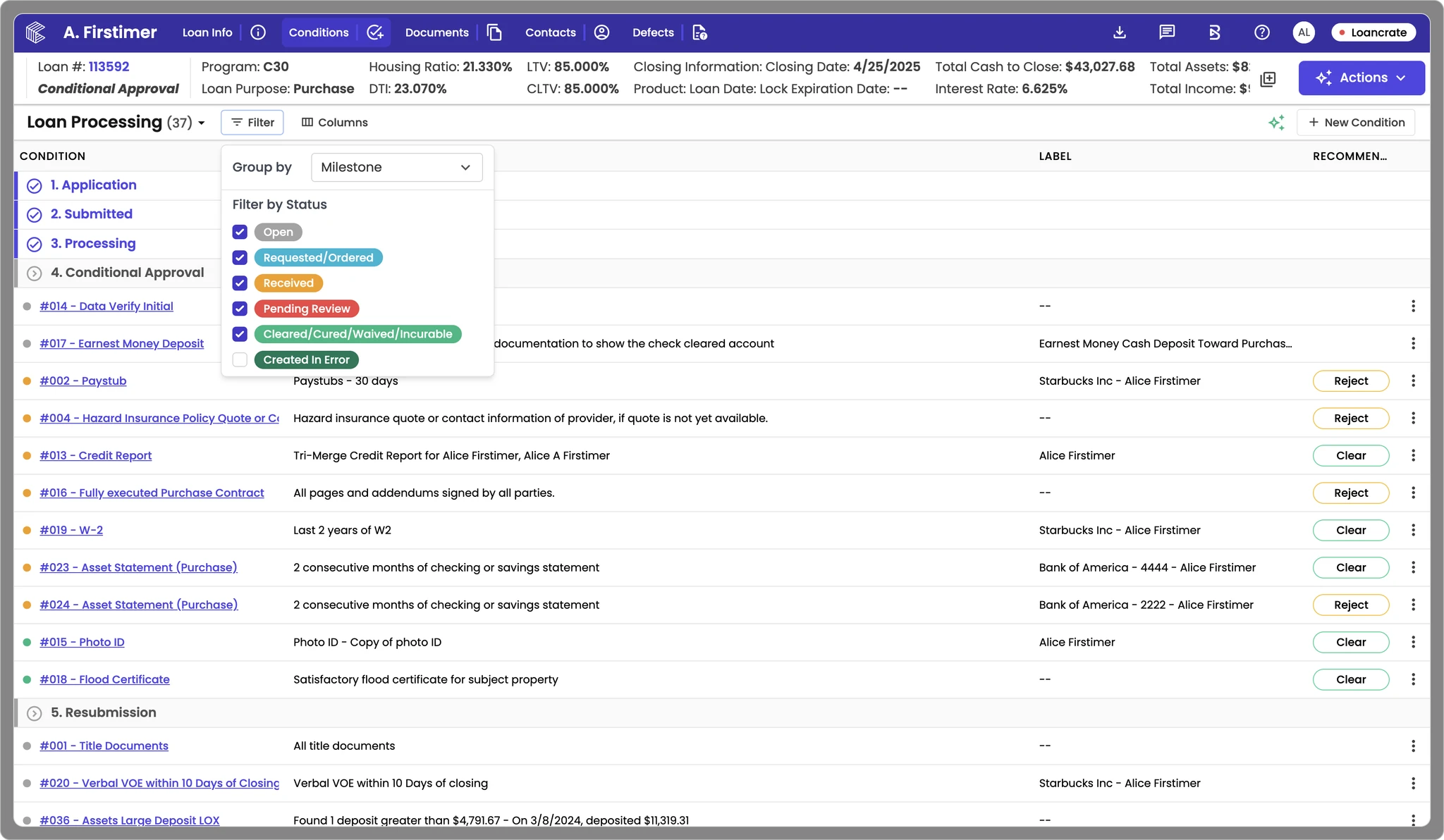1444x840 pixels.
Task: Open the #013 - Credit Report link
Action: [95, 455]
